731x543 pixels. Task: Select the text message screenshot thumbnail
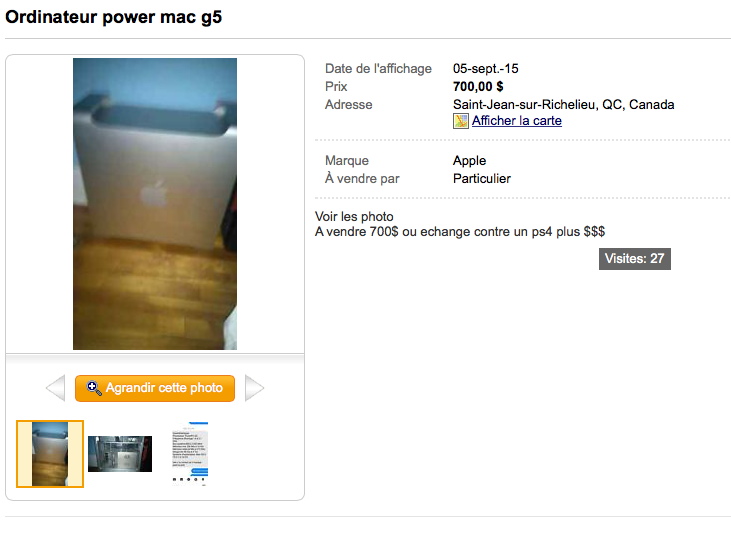[190, 454]
